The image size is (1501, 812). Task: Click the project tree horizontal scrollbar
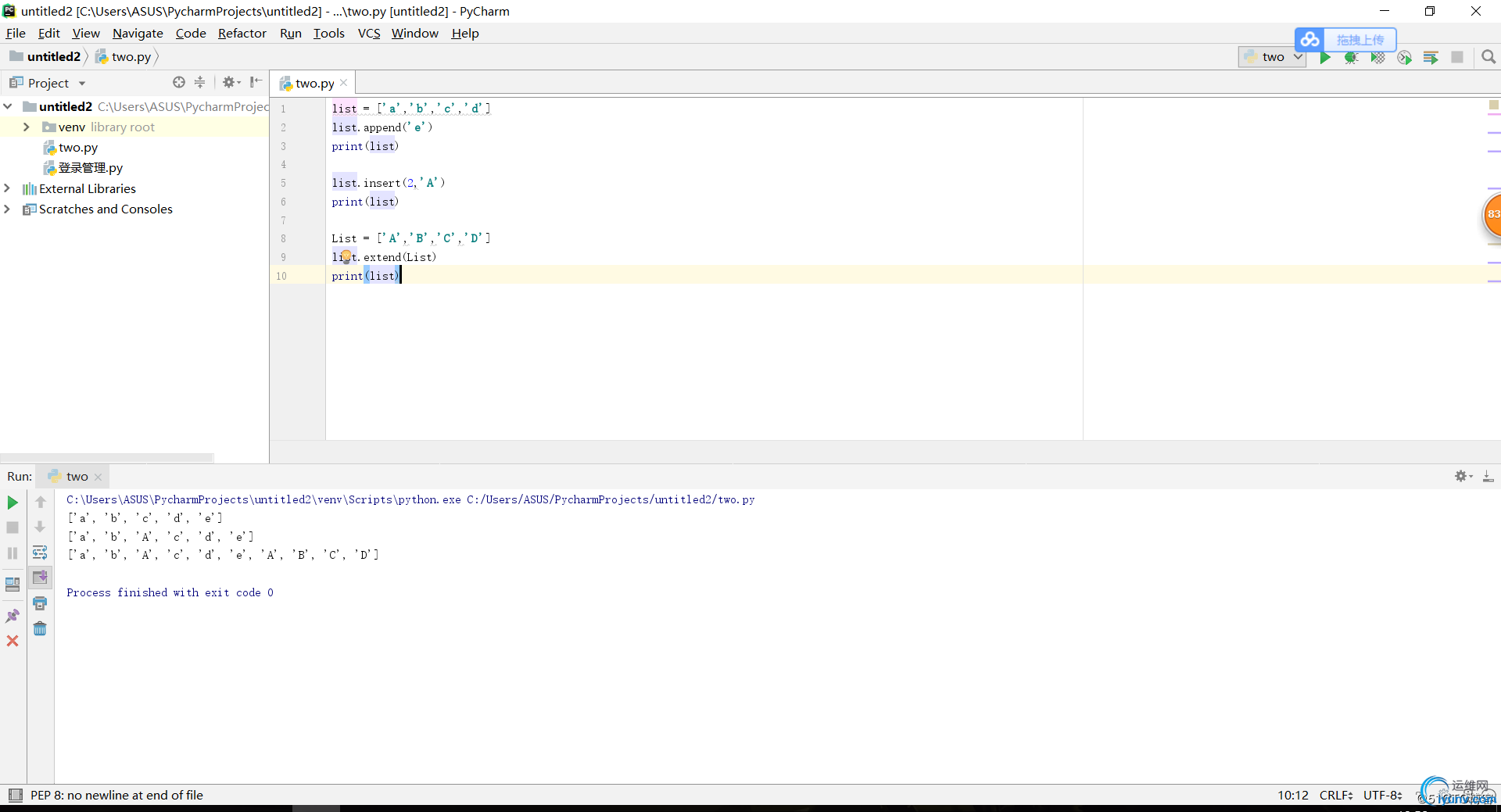107,457
